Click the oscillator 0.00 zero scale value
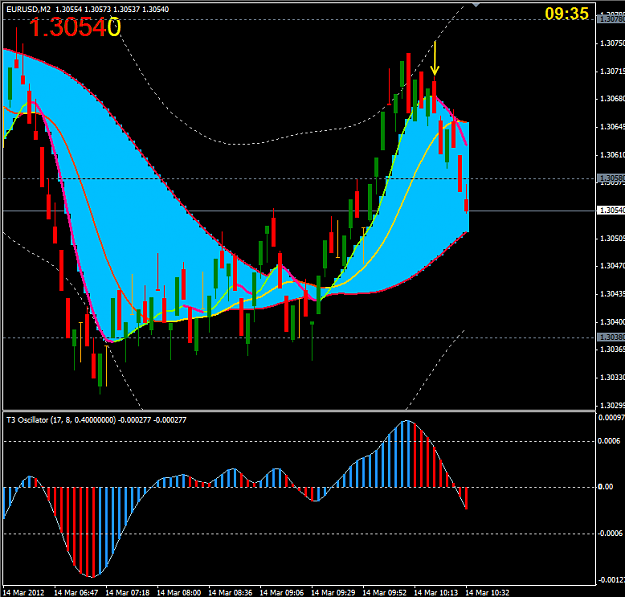 point(605,487)
